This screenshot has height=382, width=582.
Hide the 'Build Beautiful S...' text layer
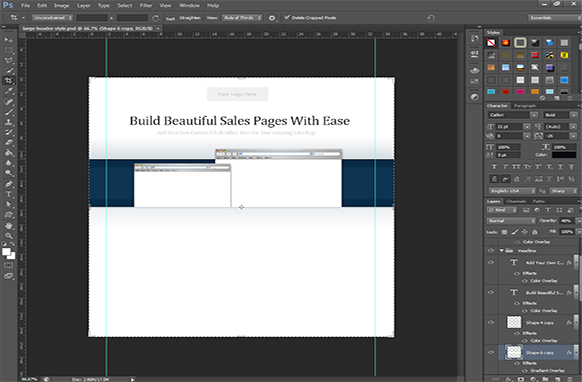(491, 293)
